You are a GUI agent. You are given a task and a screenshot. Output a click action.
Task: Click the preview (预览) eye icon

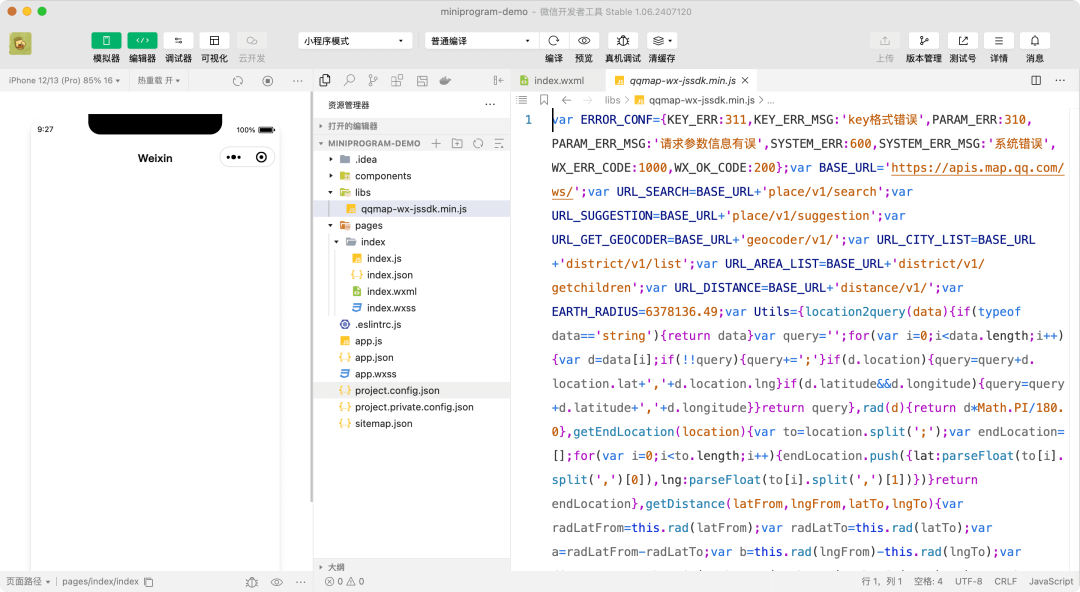[x=584, y=41]
